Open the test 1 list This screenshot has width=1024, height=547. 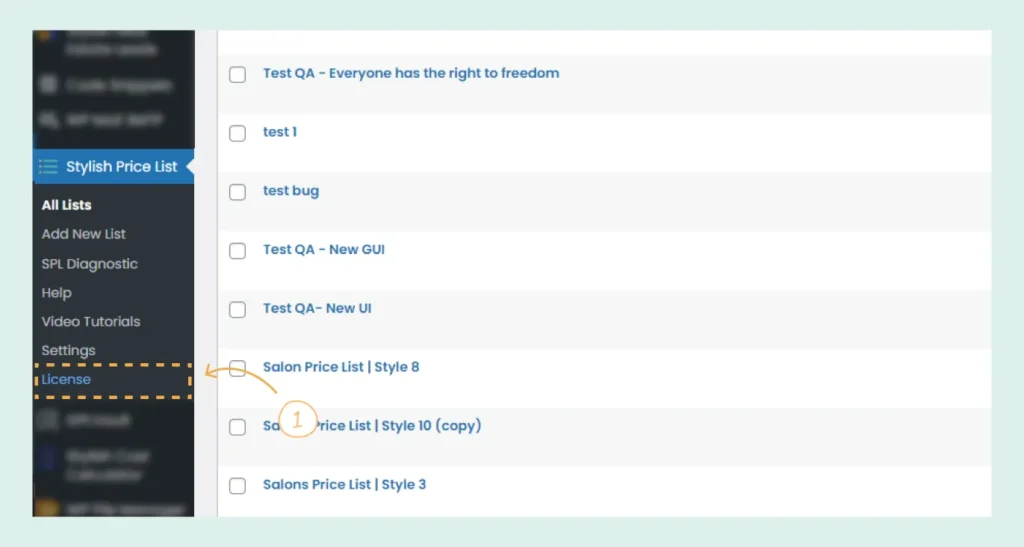[x=280, y=132]
